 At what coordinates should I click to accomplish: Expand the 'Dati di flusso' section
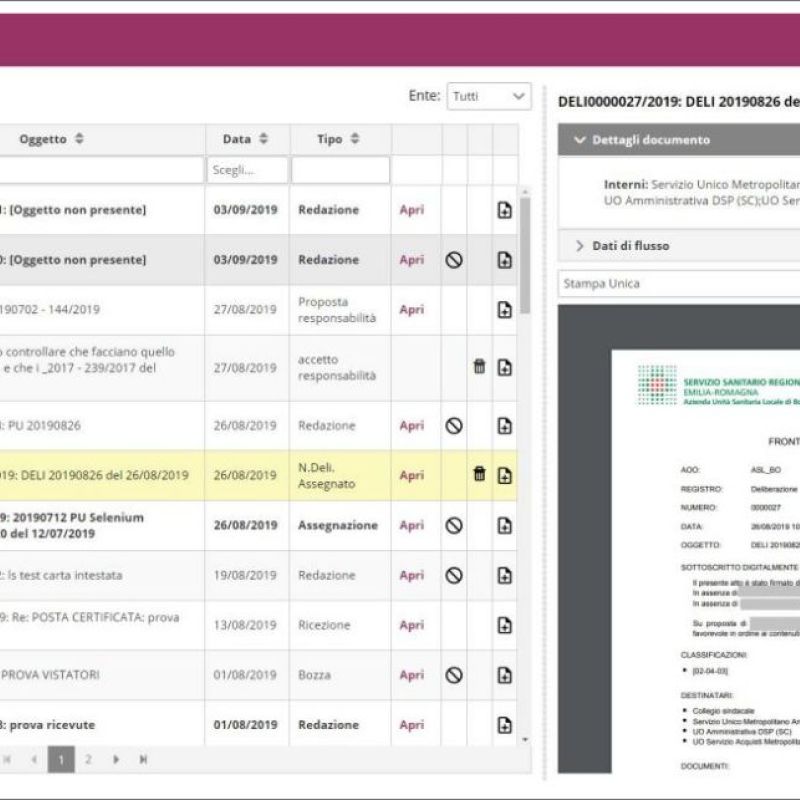point(580,246)
